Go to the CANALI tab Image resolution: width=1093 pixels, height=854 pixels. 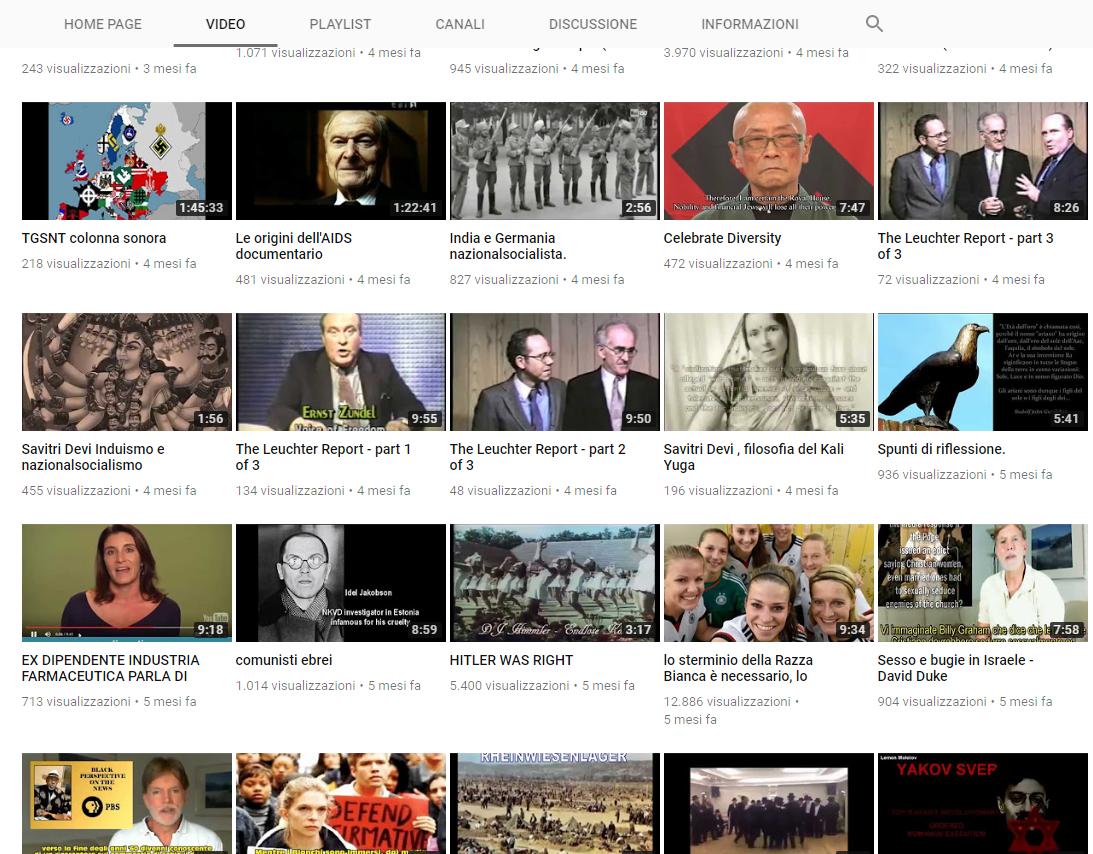pos(460,24)
